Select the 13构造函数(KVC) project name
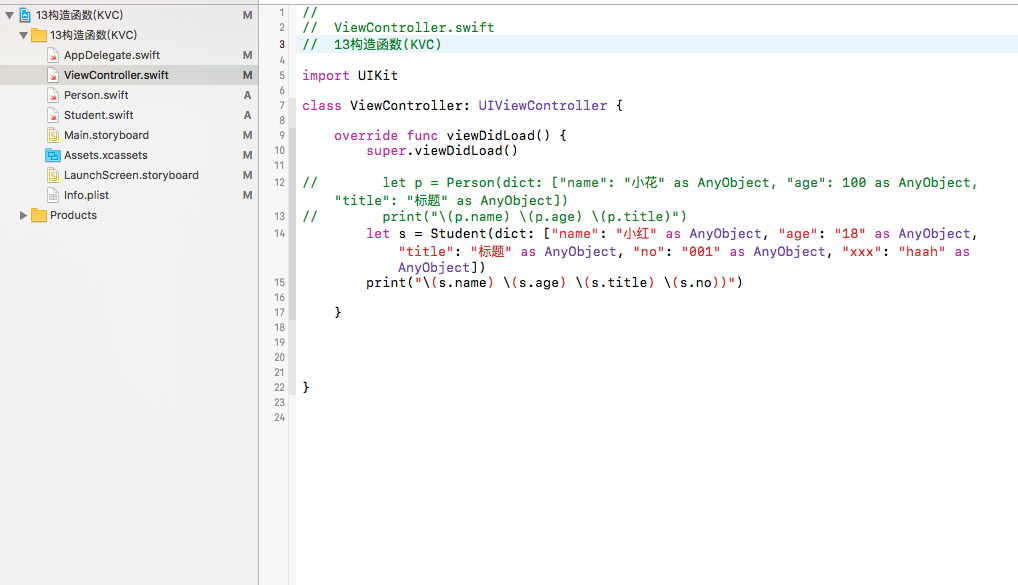This screenshot has width=1018, height=585. tap(79, 15)
